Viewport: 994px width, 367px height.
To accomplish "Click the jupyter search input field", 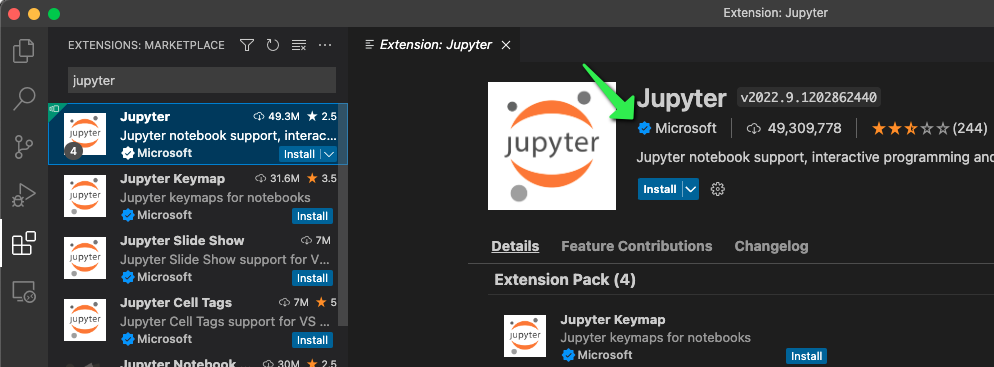I will coord(202,80).
